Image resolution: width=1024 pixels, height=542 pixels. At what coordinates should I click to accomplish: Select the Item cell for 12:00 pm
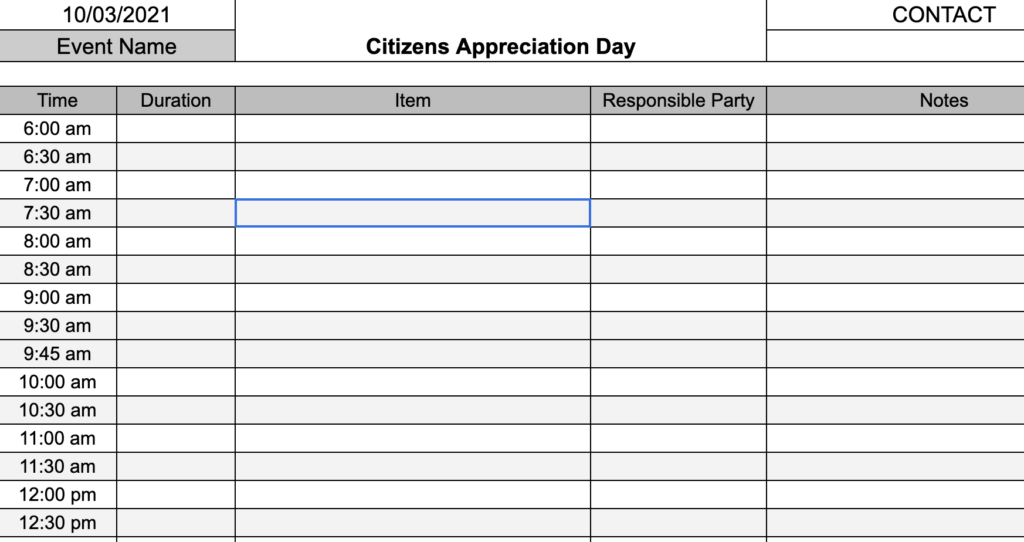click(x=413, y=494)
